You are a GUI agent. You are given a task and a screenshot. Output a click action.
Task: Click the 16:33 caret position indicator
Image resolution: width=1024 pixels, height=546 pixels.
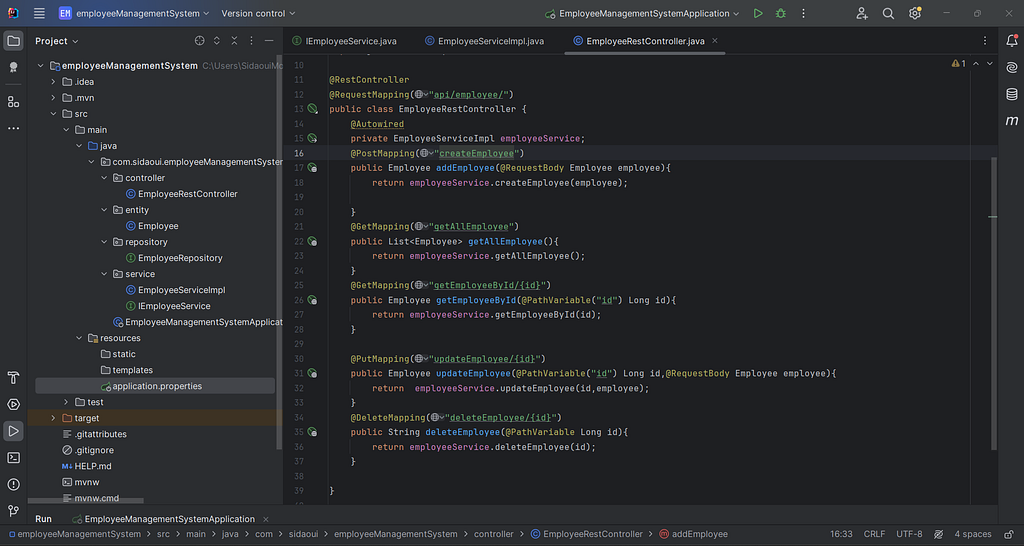point(841,534)
